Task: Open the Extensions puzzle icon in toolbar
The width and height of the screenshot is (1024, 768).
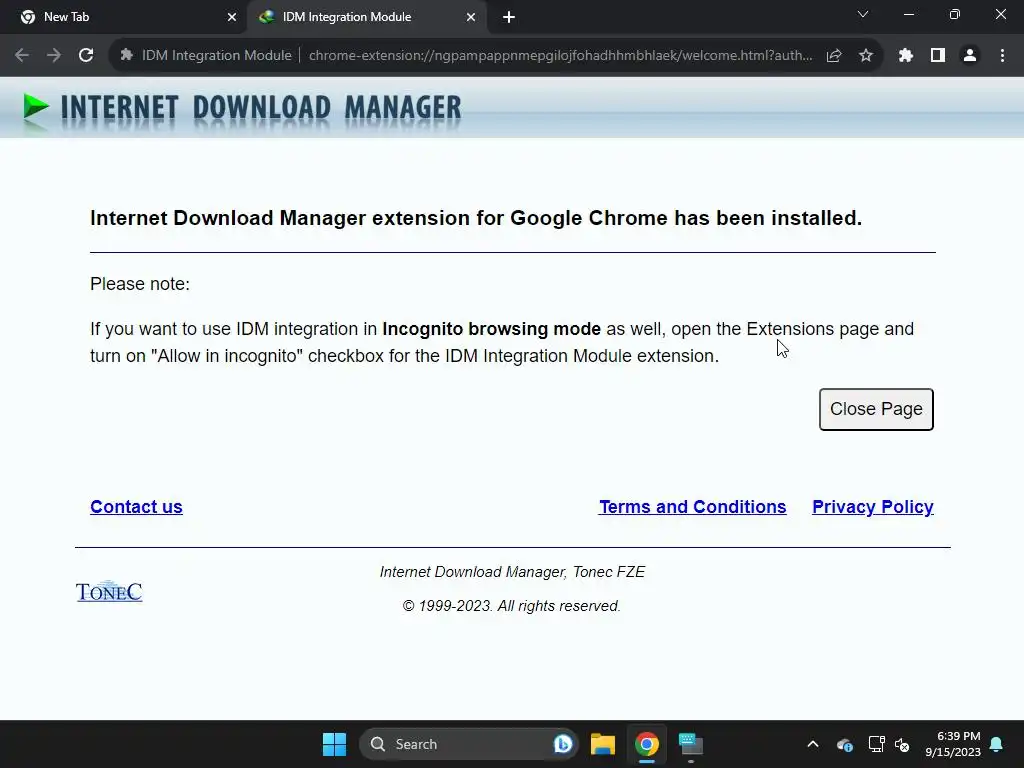Action: (905, 56)
